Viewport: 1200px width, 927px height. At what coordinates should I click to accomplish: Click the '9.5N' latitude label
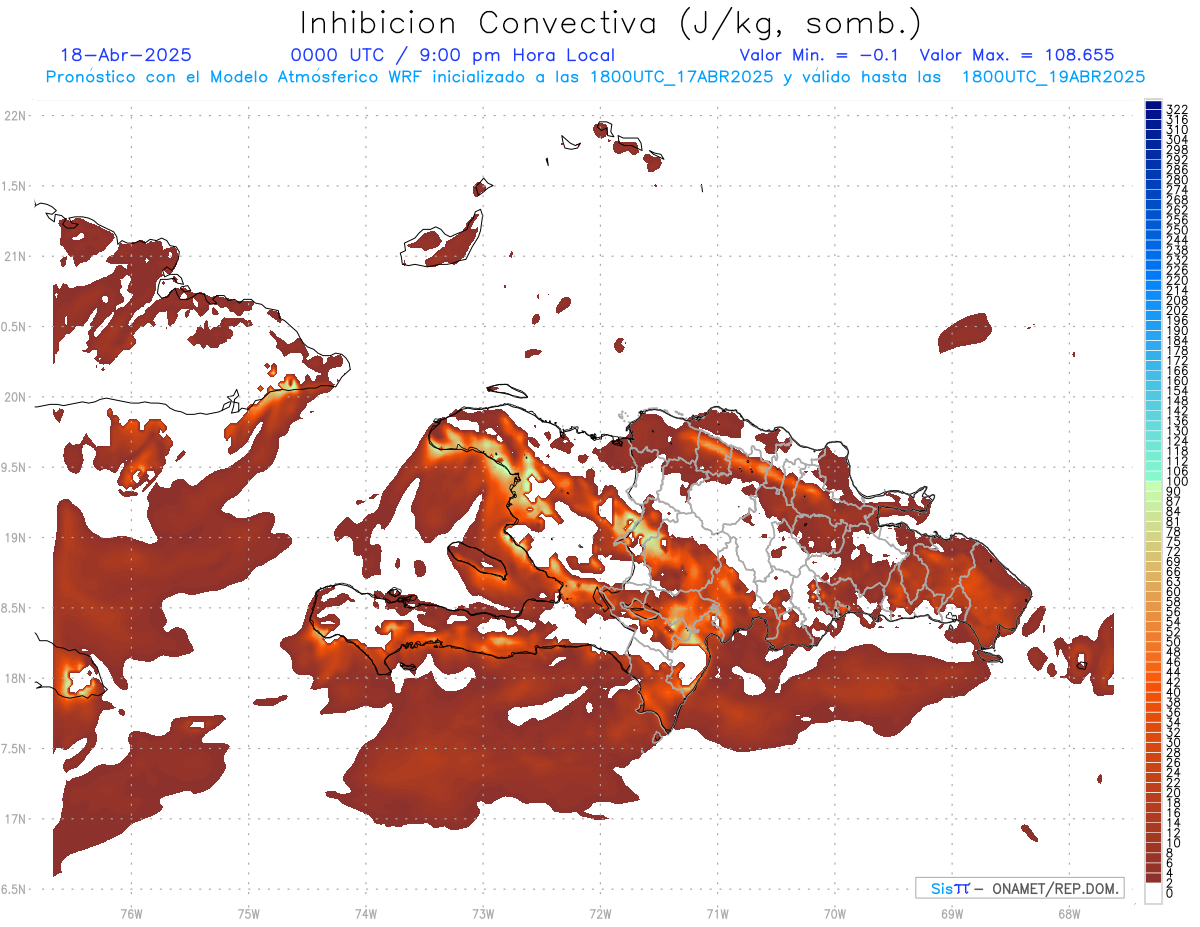point(14,468)
